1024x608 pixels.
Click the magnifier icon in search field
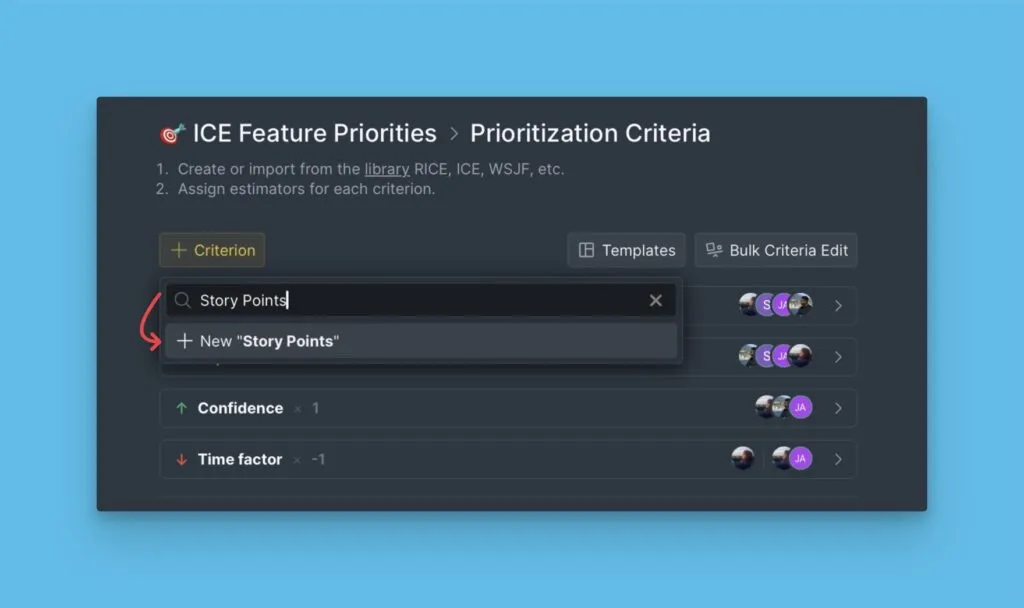pos(182,300)
